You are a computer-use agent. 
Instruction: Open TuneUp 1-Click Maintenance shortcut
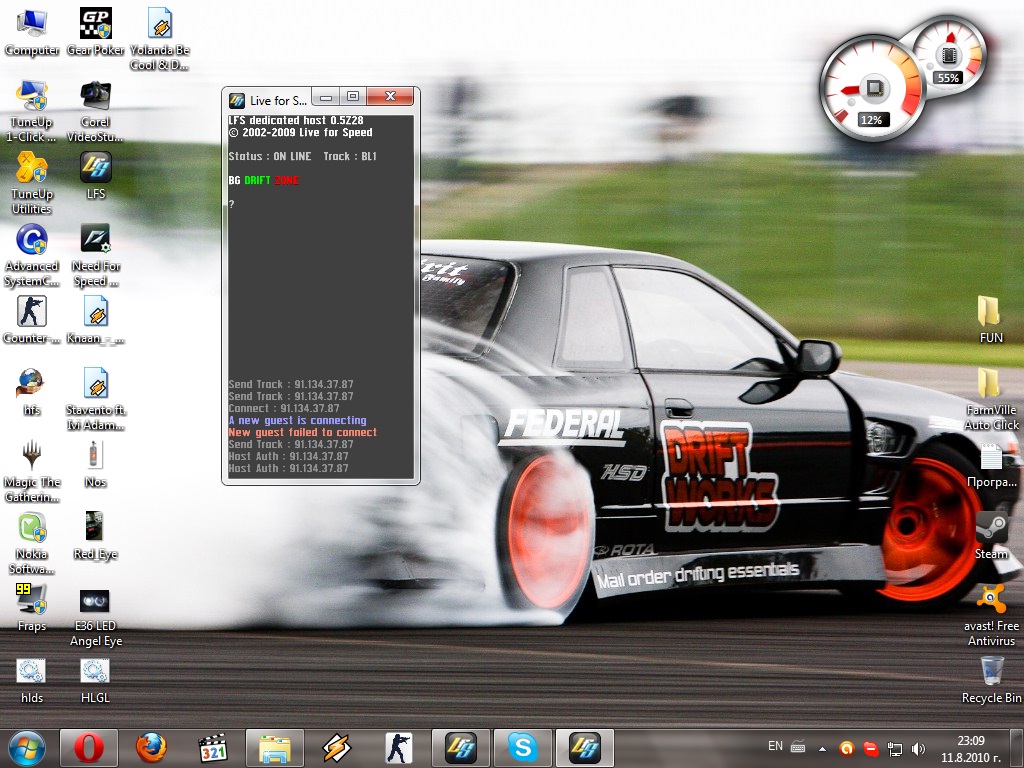pos(31,110)
